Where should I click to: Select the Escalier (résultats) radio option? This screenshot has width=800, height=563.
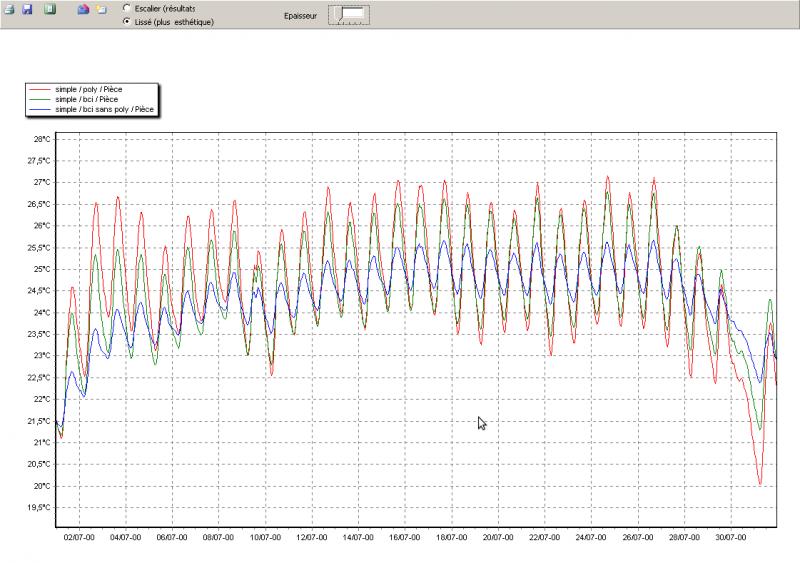[126, 7]
